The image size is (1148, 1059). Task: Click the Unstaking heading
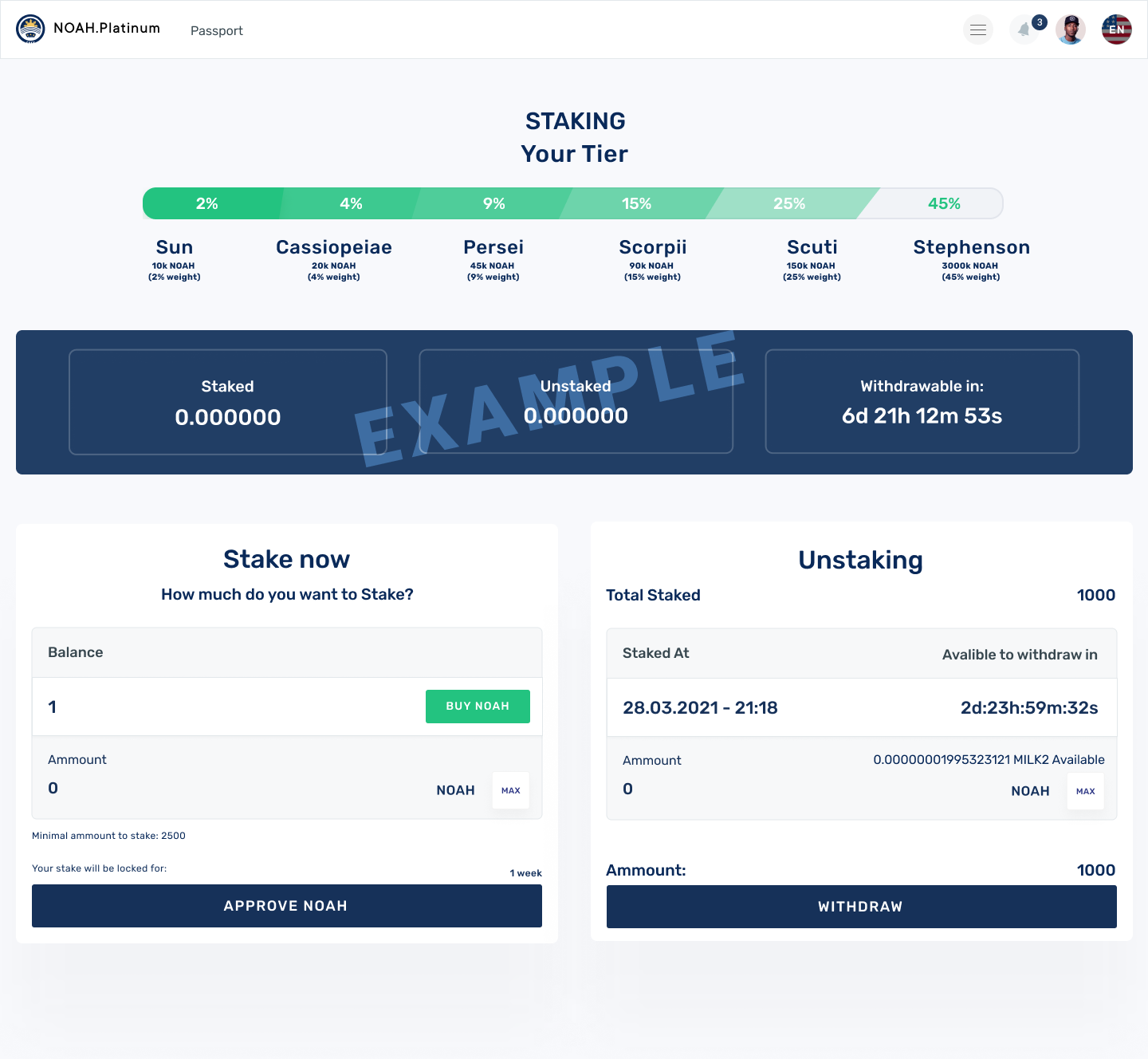point(861,560)
